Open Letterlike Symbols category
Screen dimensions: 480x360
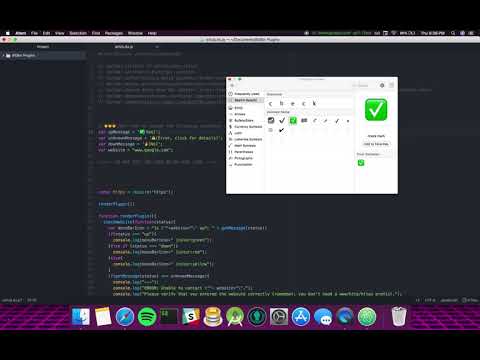[245, 139]
